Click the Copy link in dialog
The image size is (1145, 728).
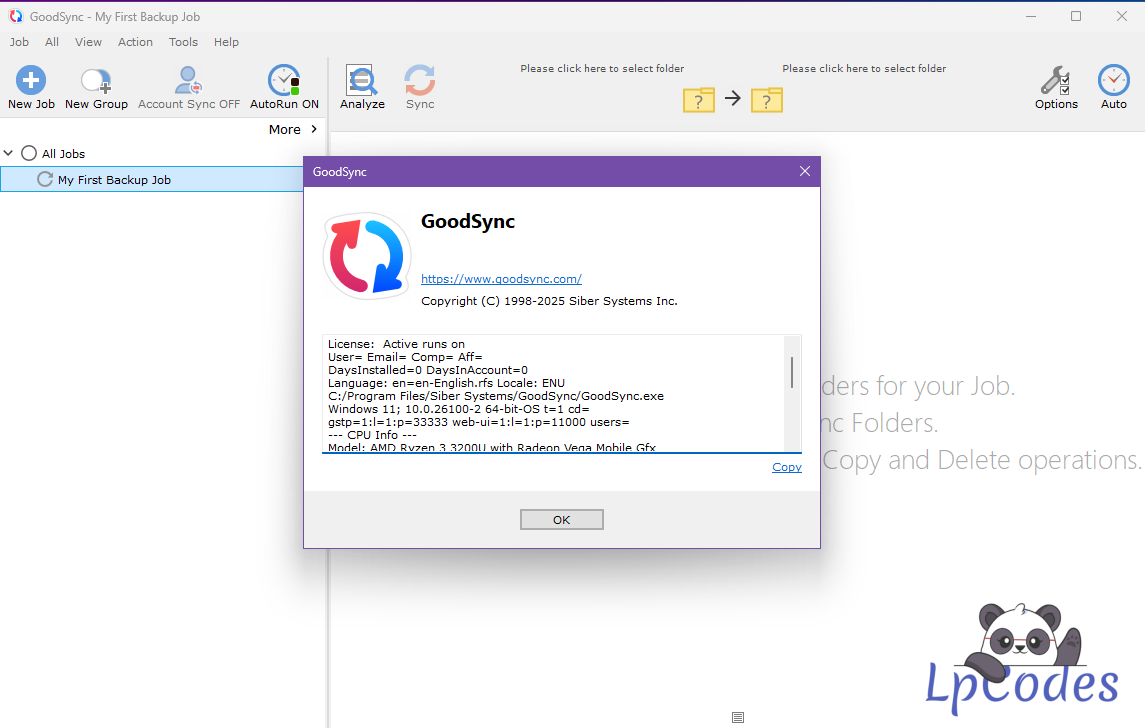786,467
